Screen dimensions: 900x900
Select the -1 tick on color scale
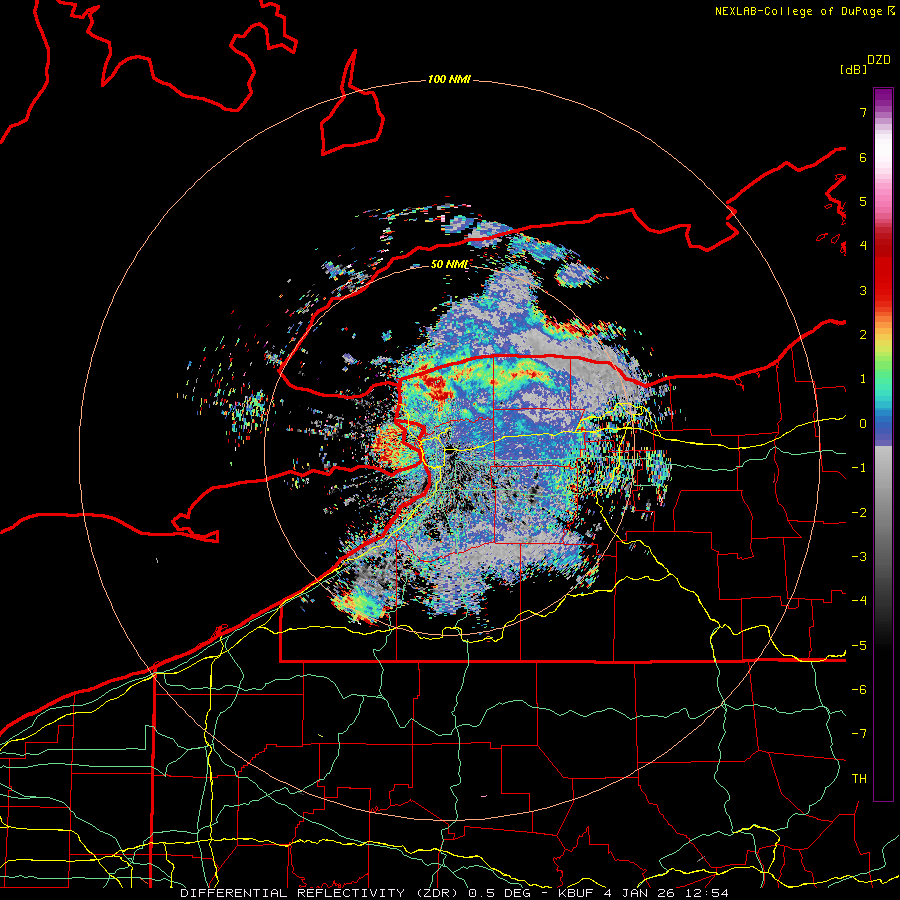point(859,468)
